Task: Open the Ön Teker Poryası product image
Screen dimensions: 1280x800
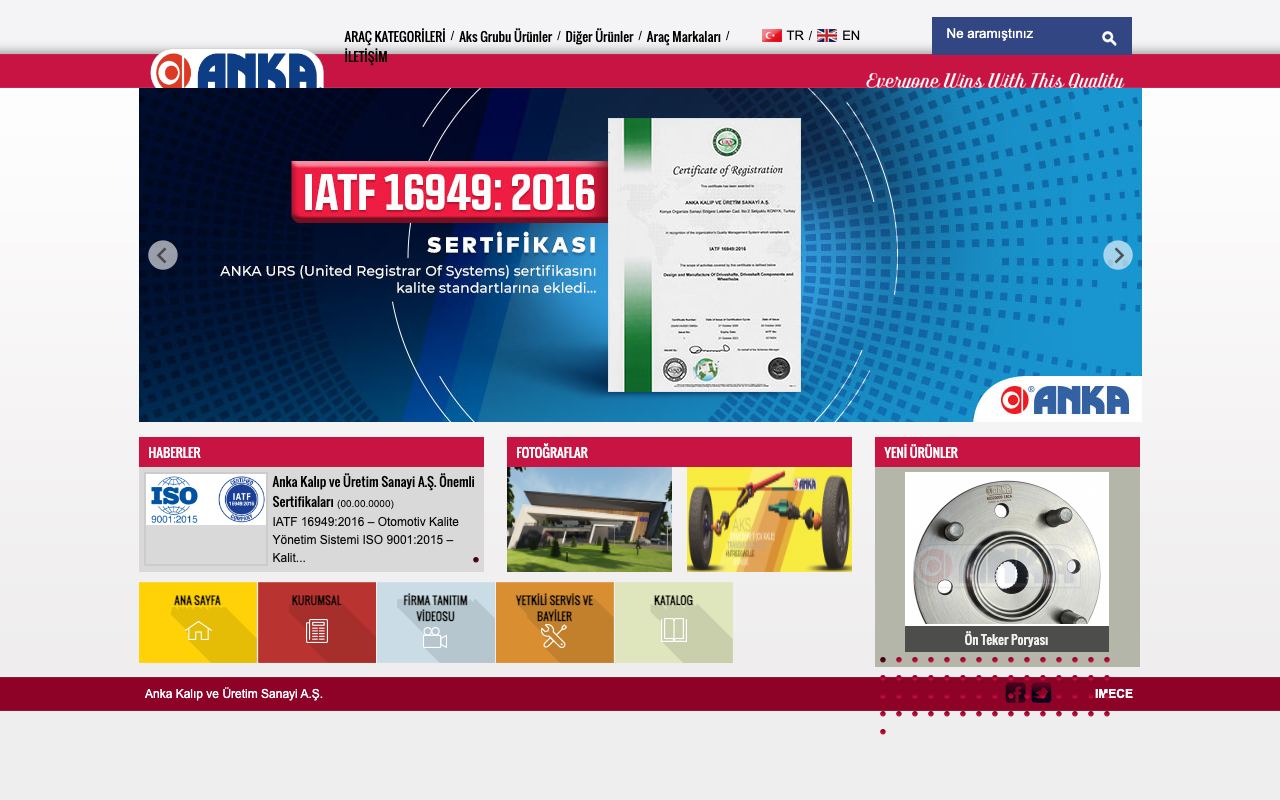Action: pos(1007,549)
